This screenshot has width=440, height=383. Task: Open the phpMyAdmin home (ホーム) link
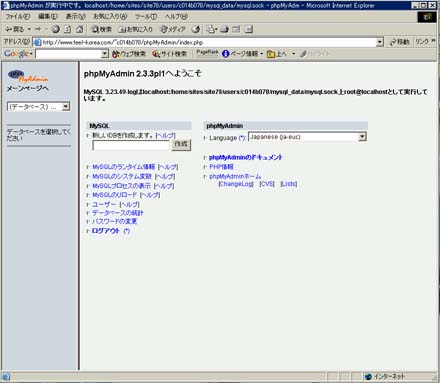235,176
